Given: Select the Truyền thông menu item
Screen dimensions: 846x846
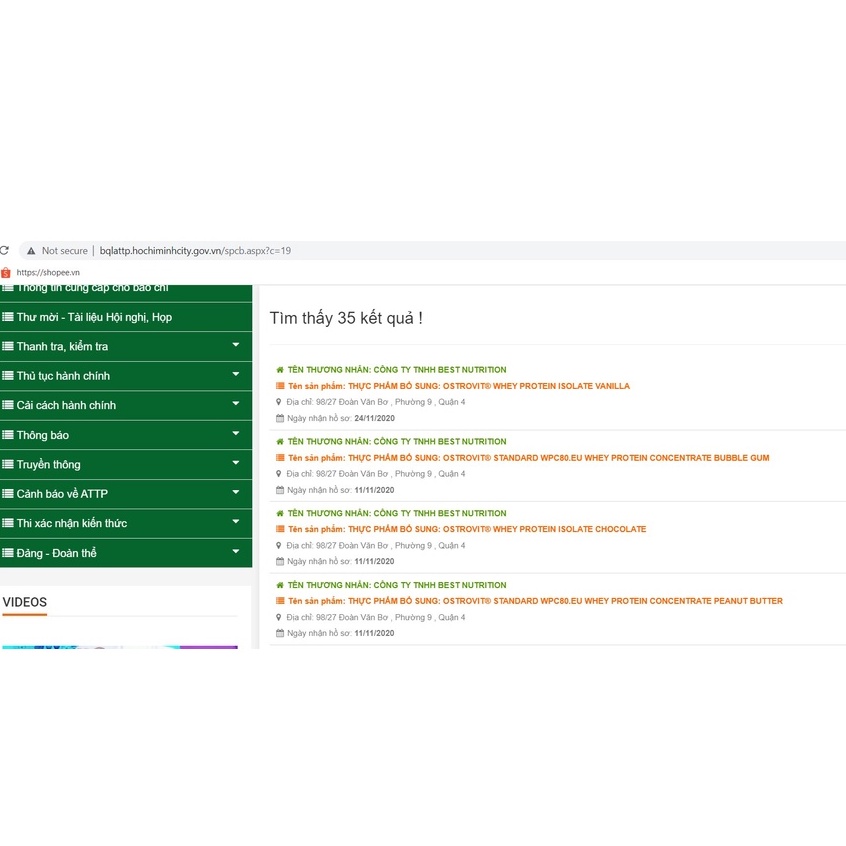Looking at the screenshot, I should pos(48,464).
